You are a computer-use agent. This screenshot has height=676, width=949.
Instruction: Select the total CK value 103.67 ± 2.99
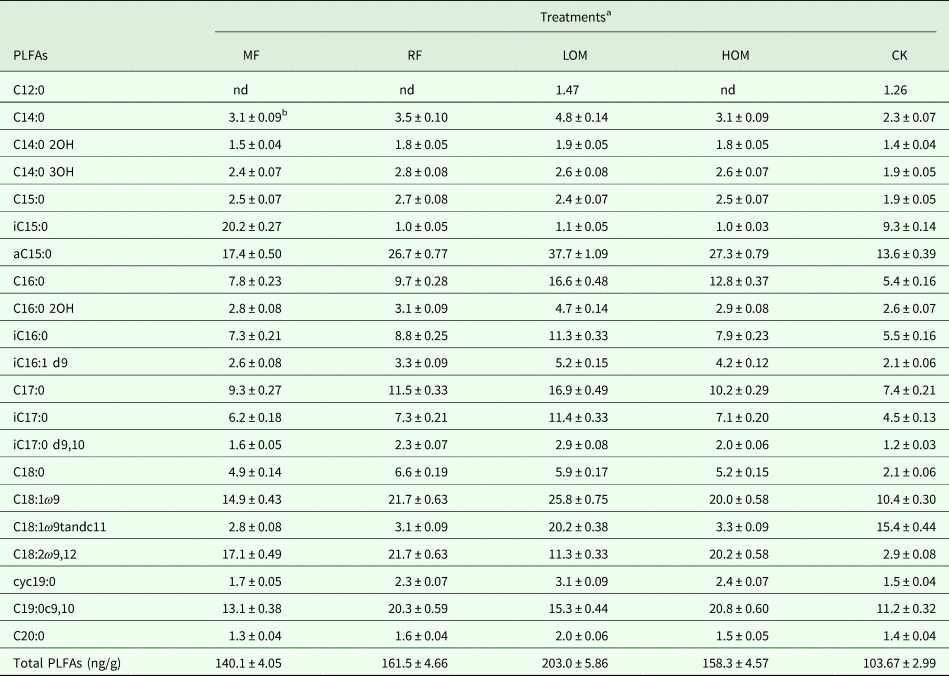click(x=890, y=660)
